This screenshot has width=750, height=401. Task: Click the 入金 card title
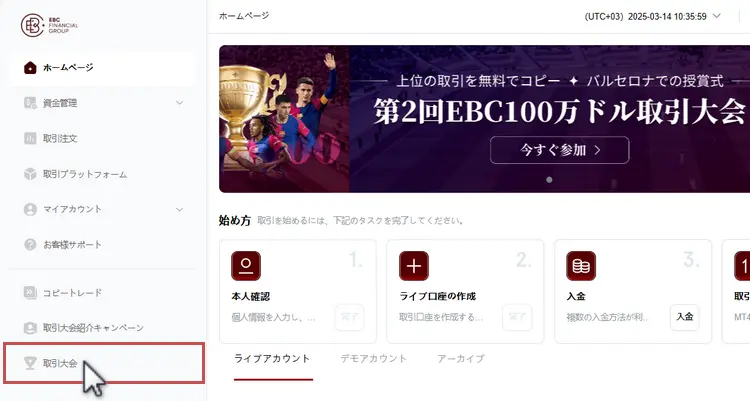pyautogui.click(x=576, y=296)
